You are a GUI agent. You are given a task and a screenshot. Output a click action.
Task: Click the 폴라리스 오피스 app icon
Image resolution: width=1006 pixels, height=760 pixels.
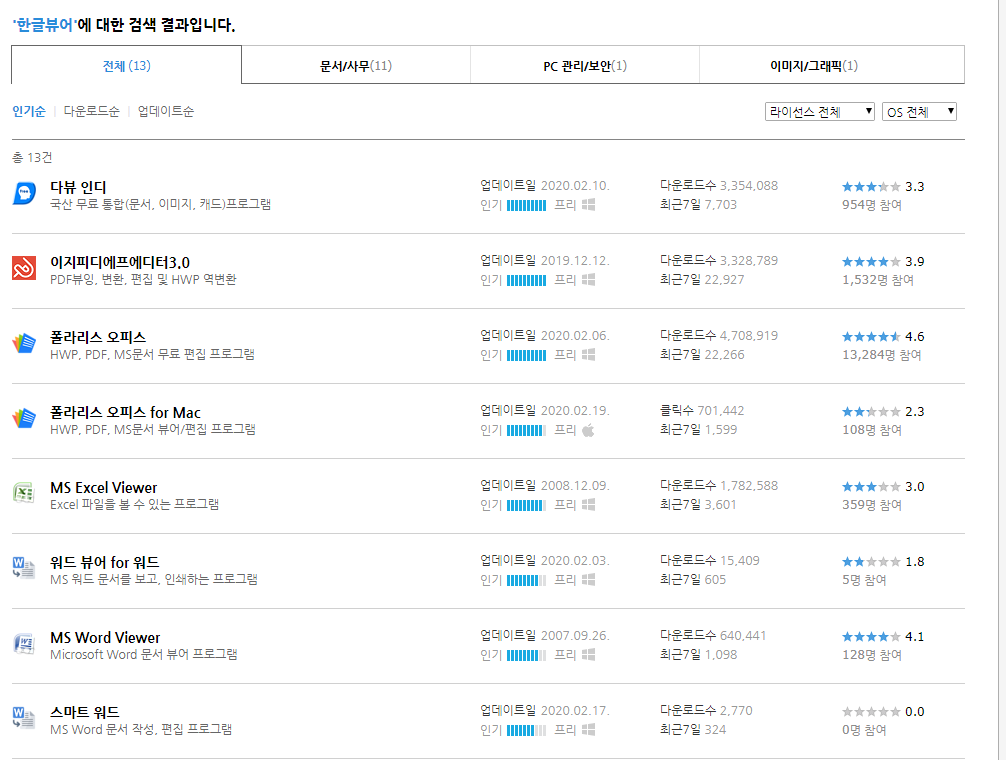[24, 343]
